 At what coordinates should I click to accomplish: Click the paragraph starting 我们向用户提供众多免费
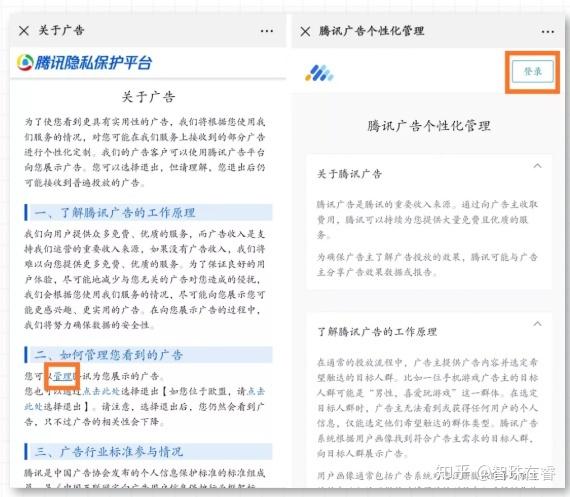145,279
